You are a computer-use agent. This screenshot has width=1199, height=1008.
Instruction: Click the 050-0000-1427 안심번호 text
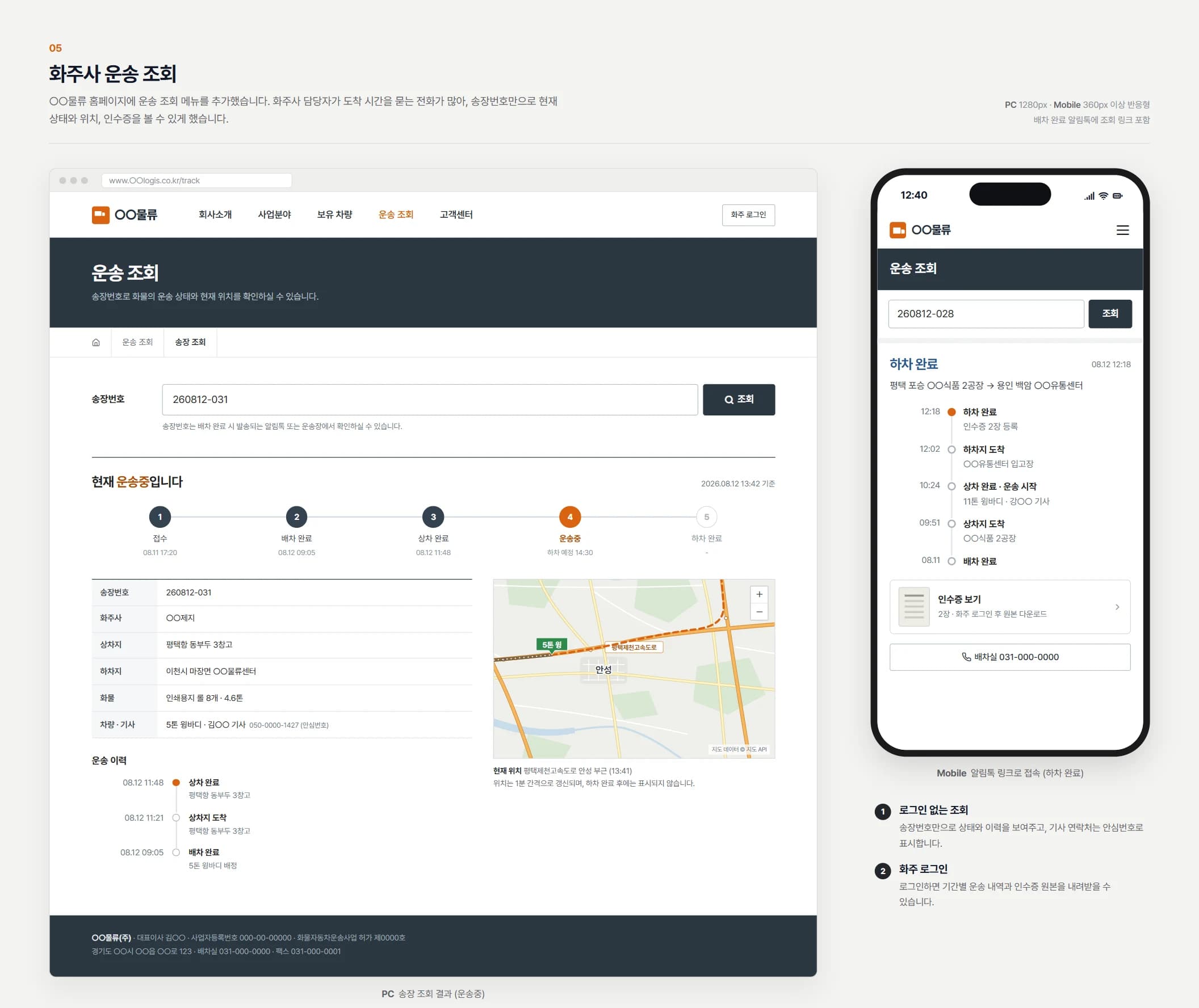[288, 725]
